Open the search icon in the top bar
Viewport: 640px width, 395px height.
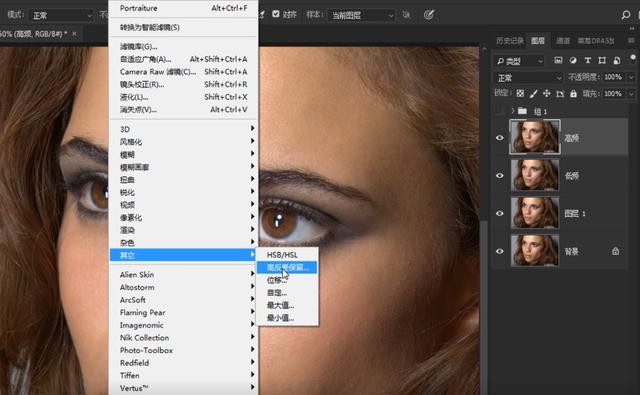click(626, 15)
